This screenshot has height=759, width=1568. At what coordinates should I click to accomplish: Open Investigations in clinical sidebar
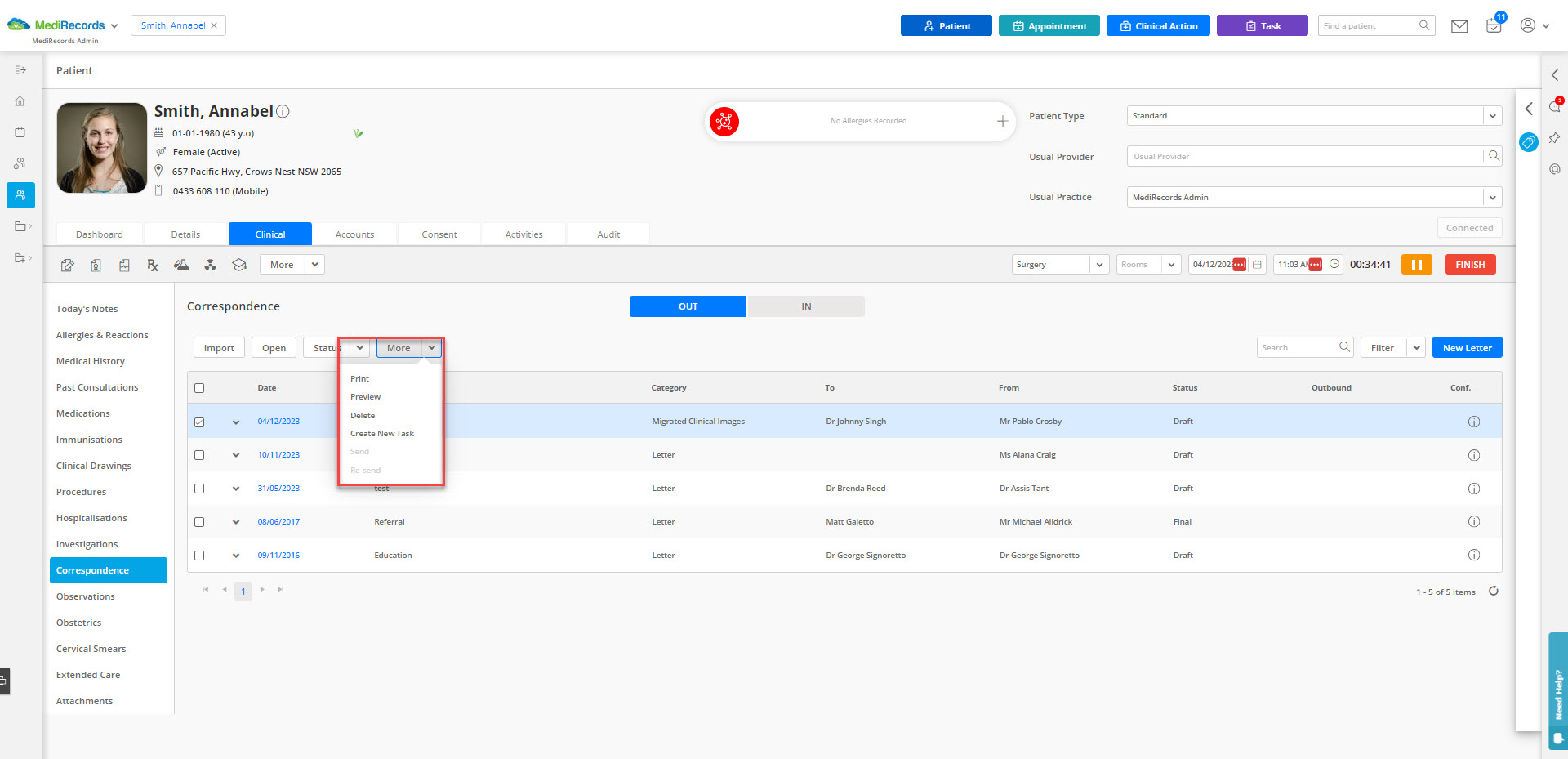(87, 544)
